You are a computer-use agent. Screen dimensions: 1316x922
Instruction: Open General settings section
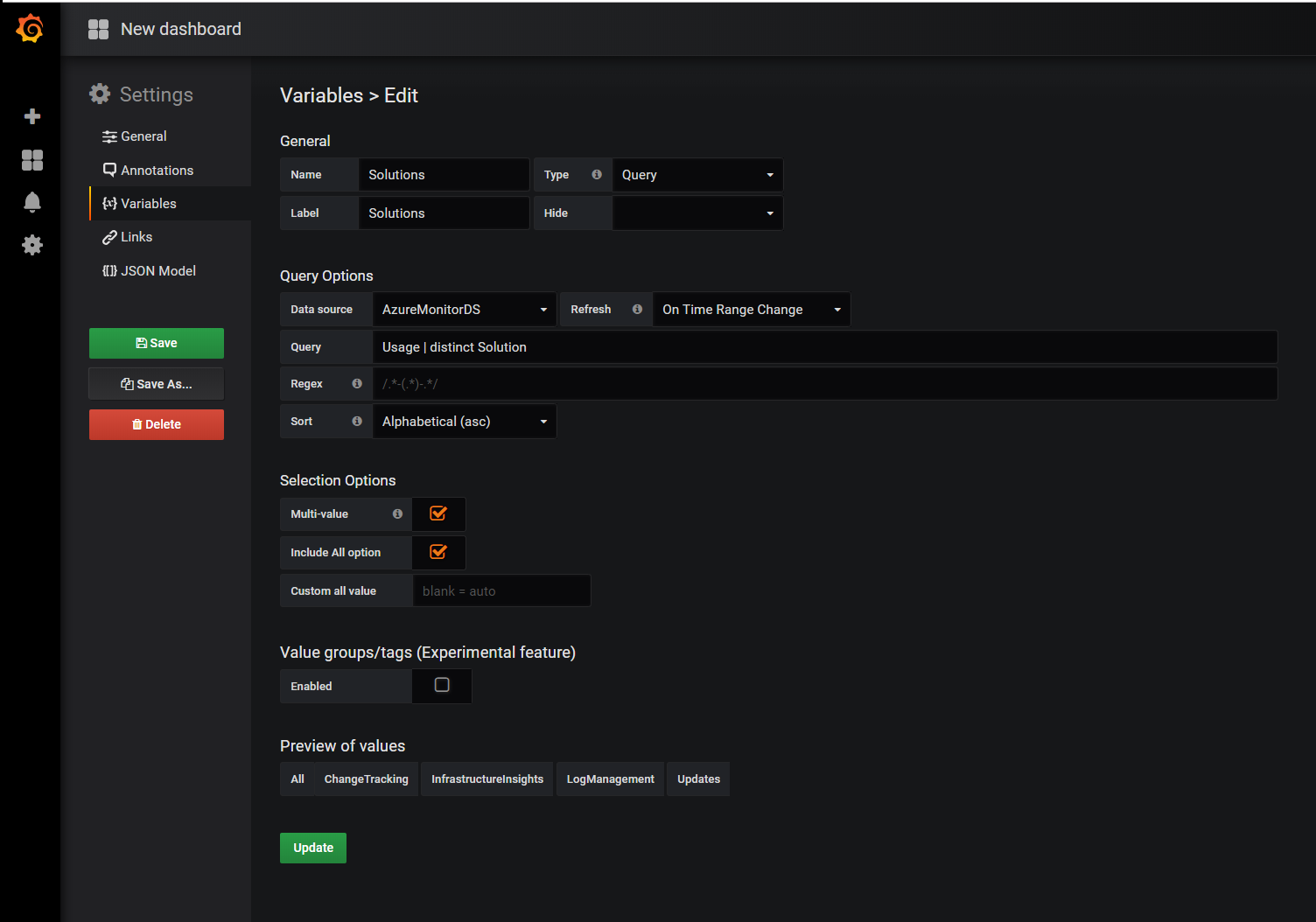[135, 136]
